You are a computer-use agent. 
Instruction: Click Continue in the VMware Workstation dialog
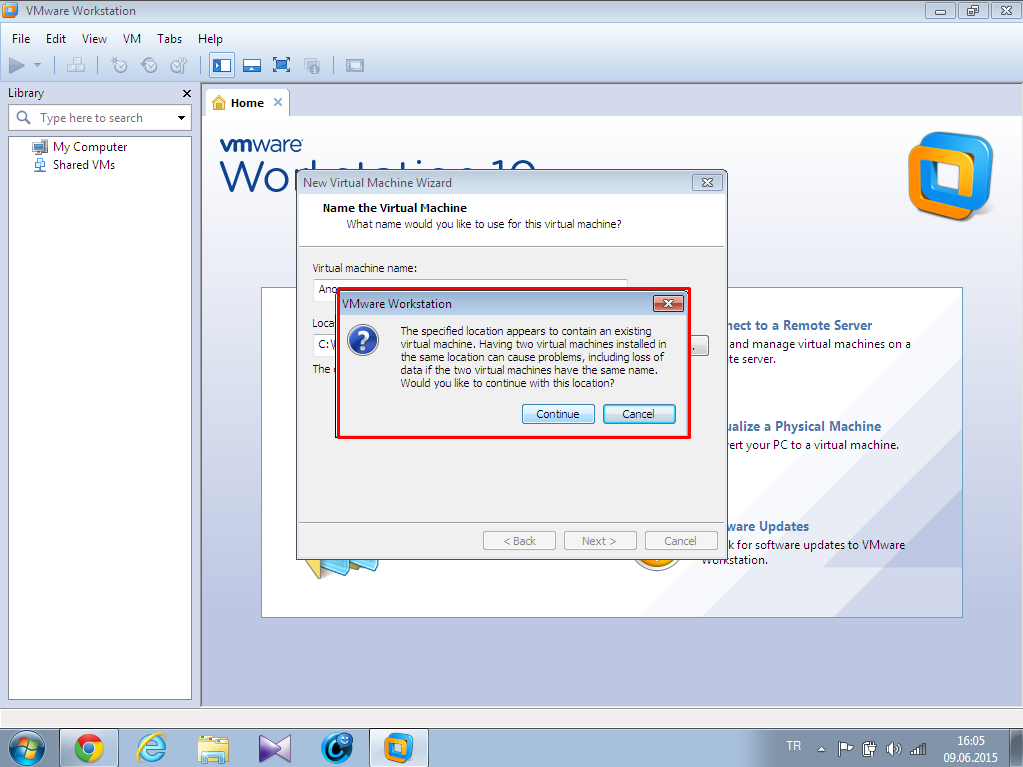coord(558,414)
